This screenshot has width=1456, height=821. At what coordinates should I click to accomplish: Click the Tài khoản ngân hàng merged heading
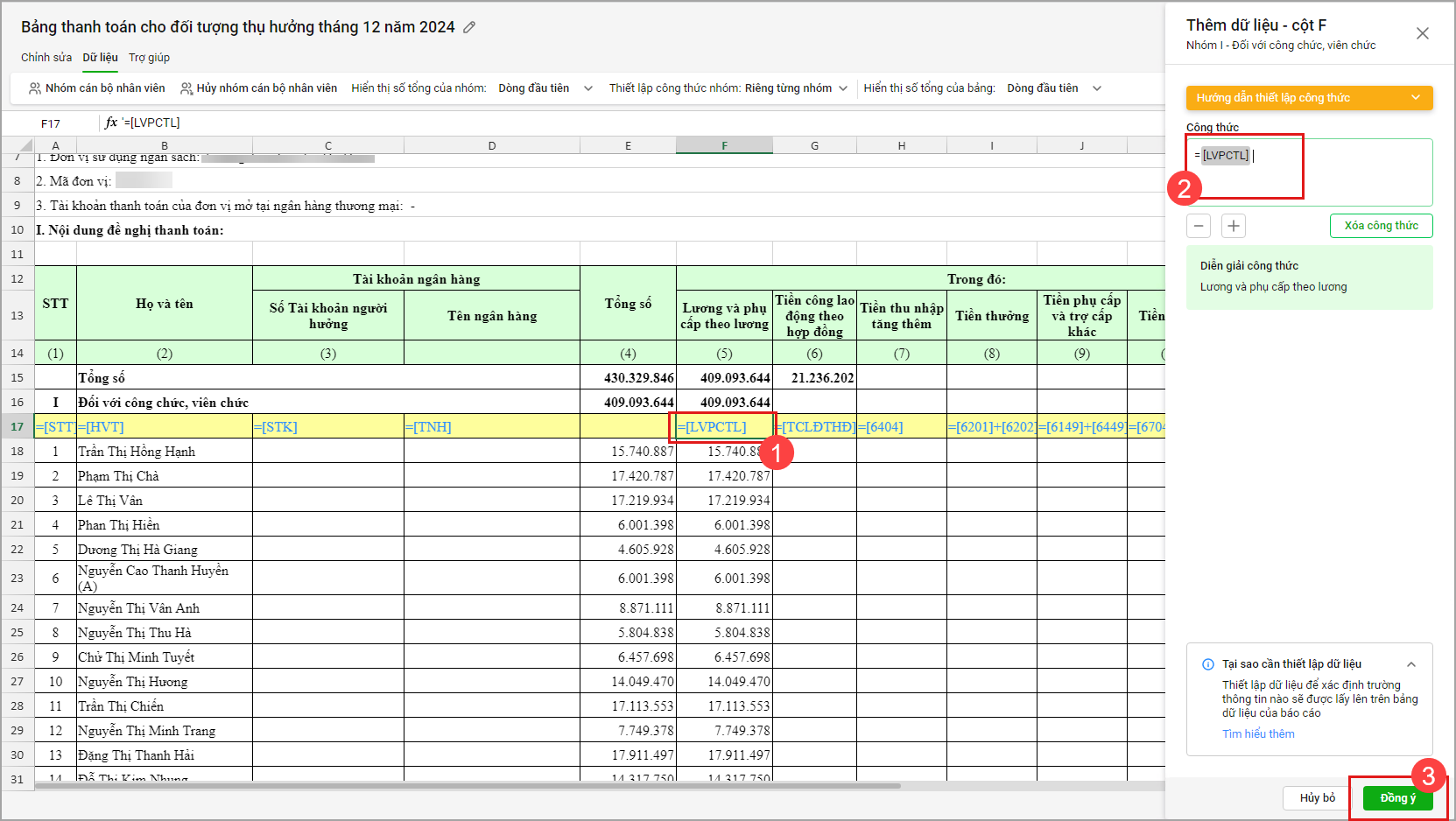[416, 279]
